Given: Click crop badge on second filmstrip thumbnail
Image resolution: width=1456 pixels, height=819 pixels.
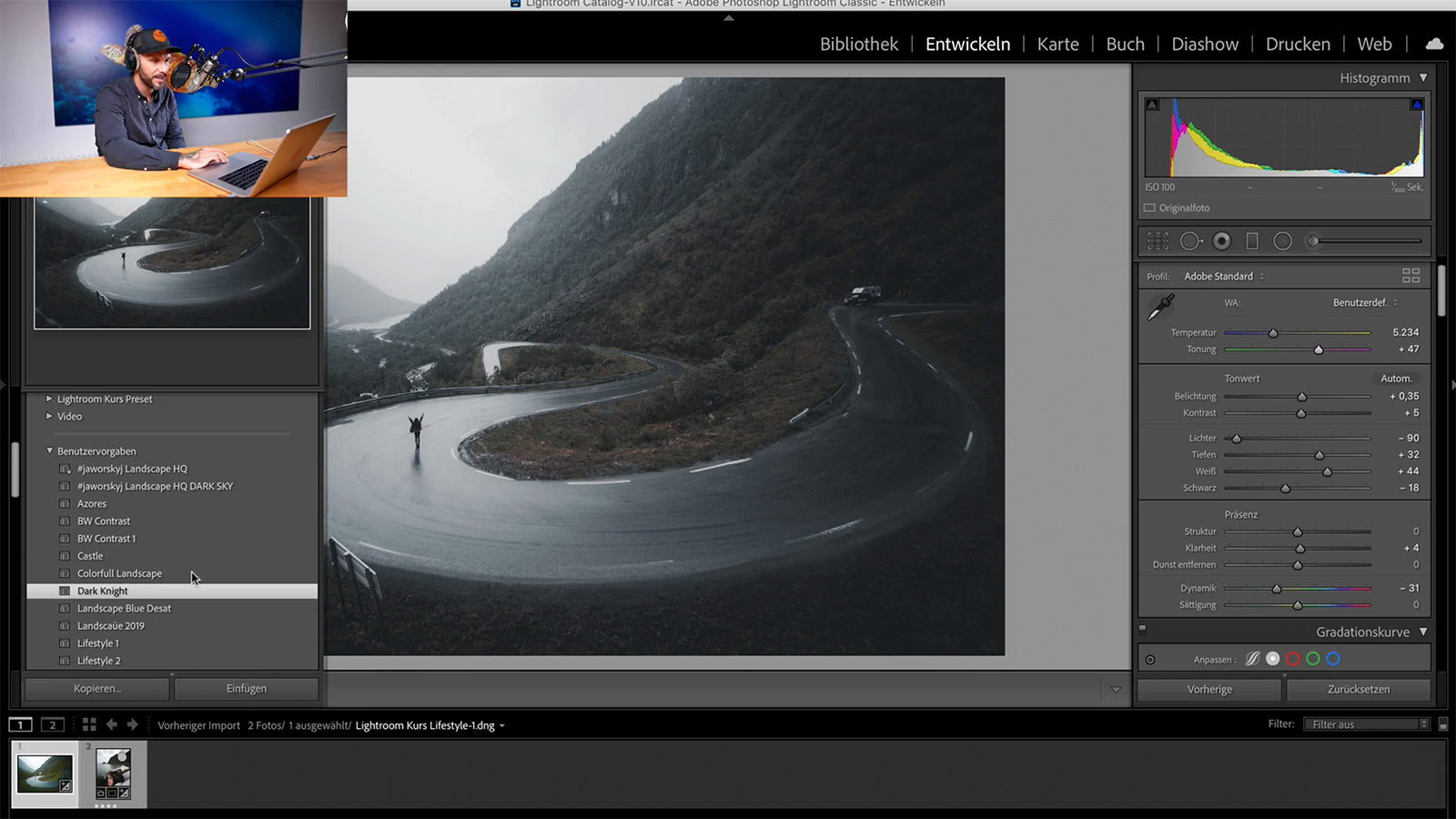Looking at the screenshot, I should [113, 794].
